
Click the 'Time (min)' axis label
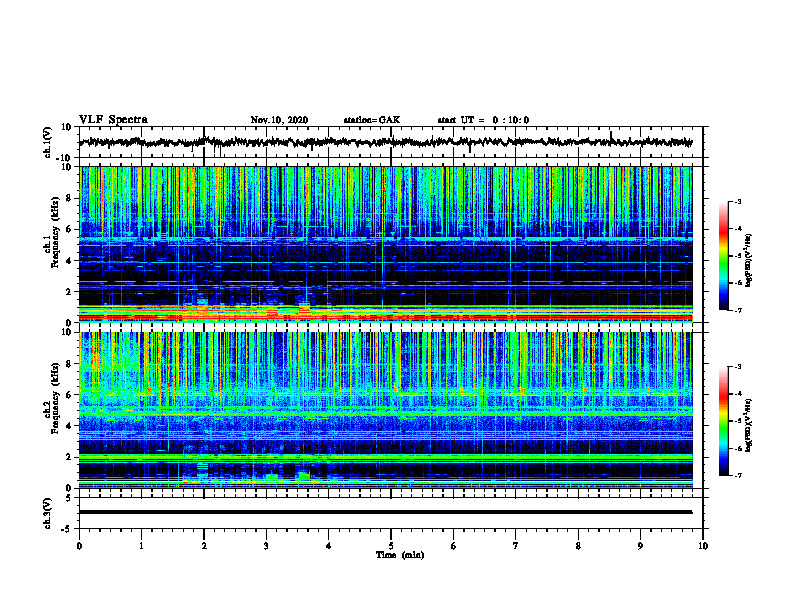point(400,555)
